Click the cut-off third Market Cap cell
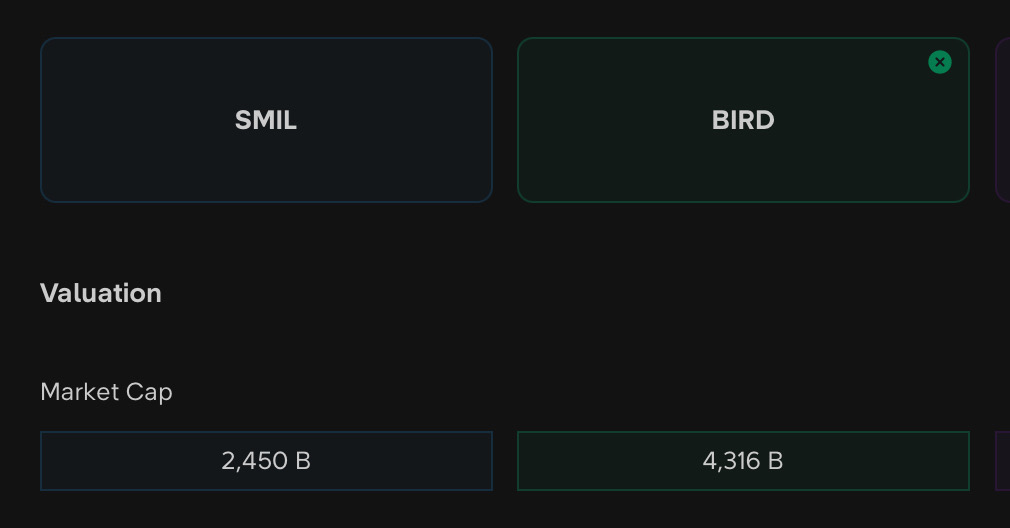 coord(1003,461)
